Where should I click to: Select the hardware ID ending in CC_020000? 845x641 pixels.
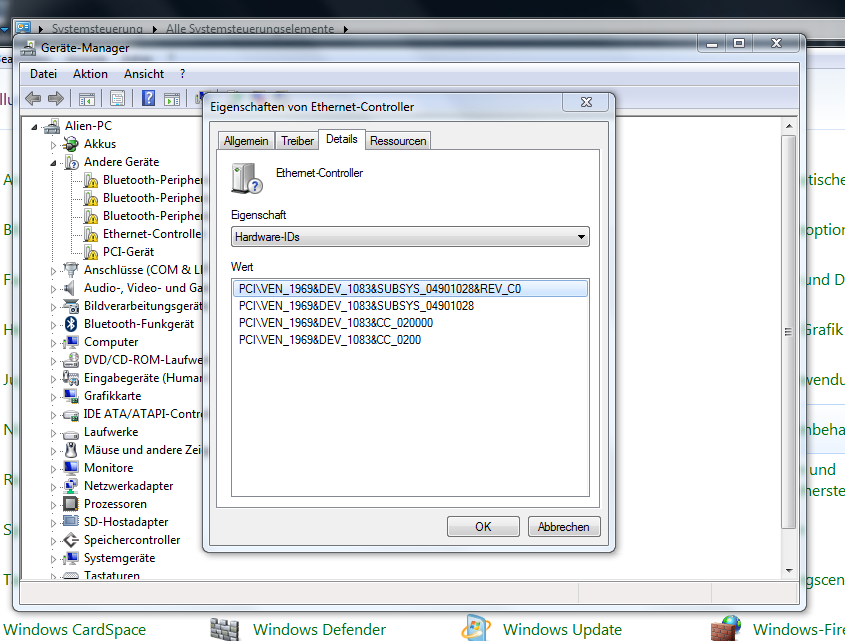click(336, 323)
